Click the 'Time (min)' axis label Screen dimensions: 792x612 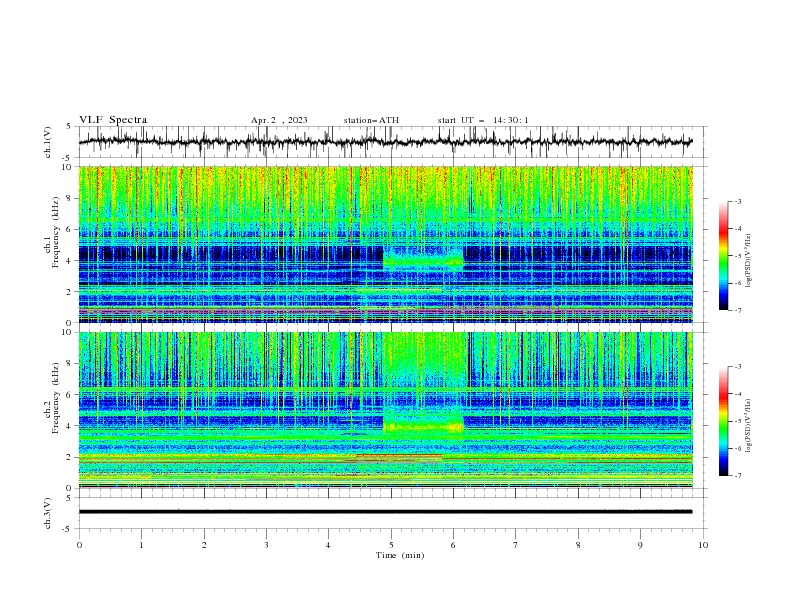point(400,555)
